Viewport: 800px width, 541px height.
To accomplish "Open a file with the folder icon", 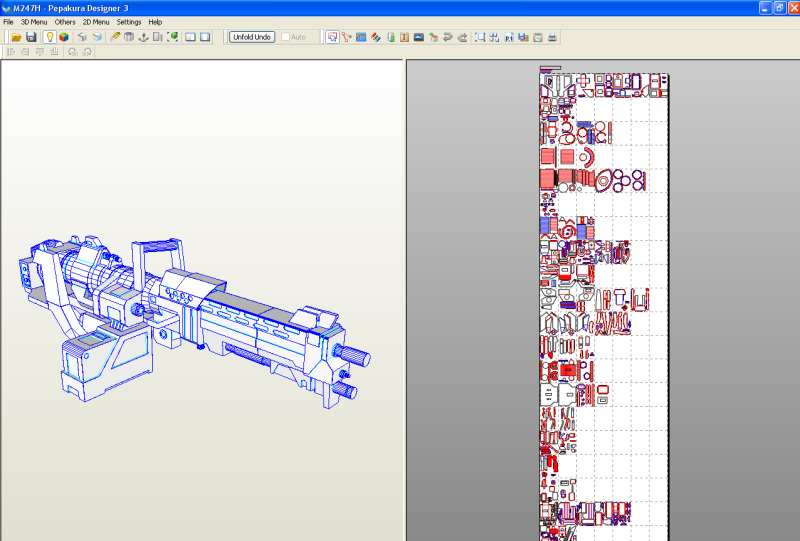I will (16, 37).
